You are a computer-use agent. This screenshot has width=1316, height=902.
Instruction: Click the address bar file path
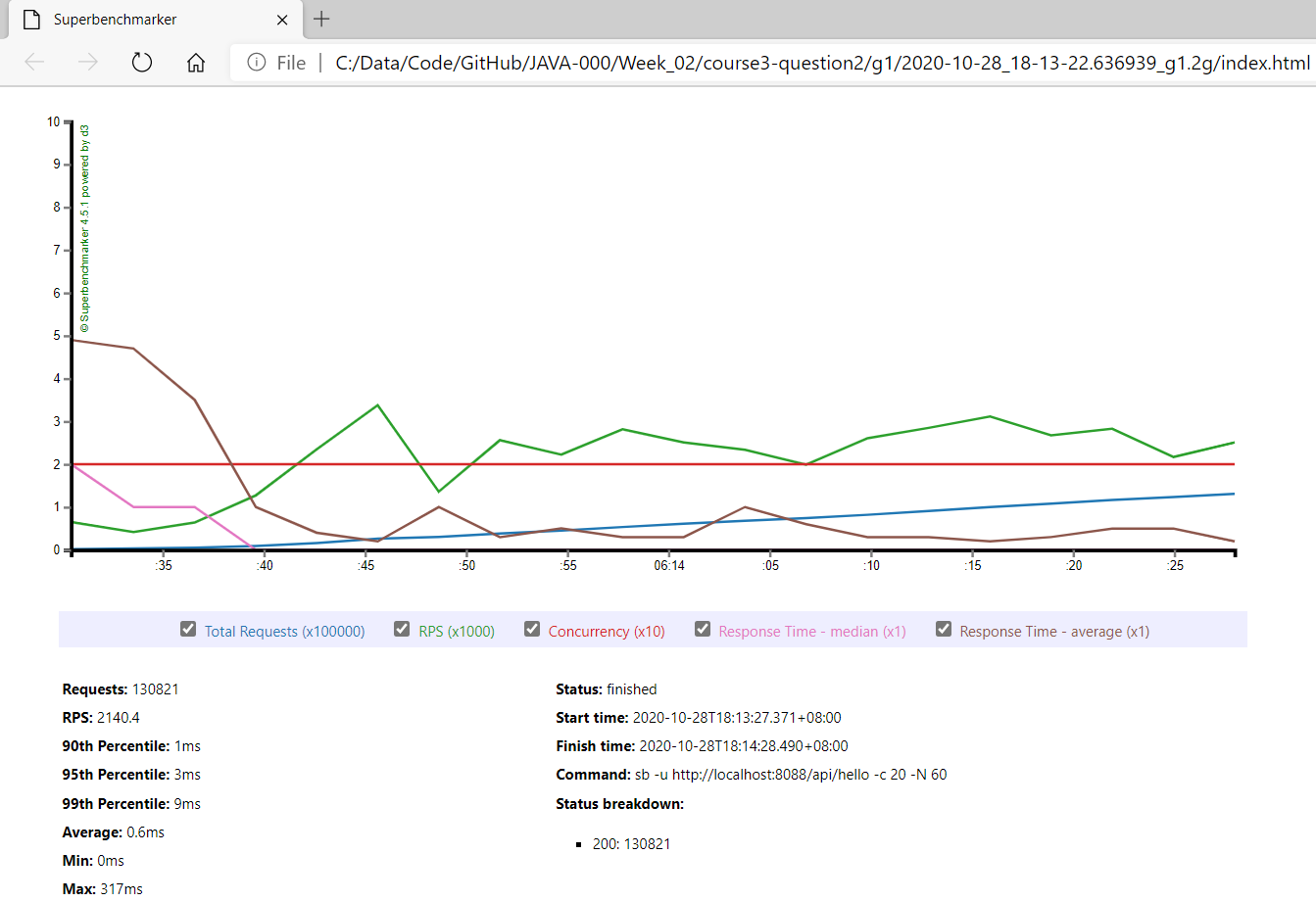[x=822, y=63]
